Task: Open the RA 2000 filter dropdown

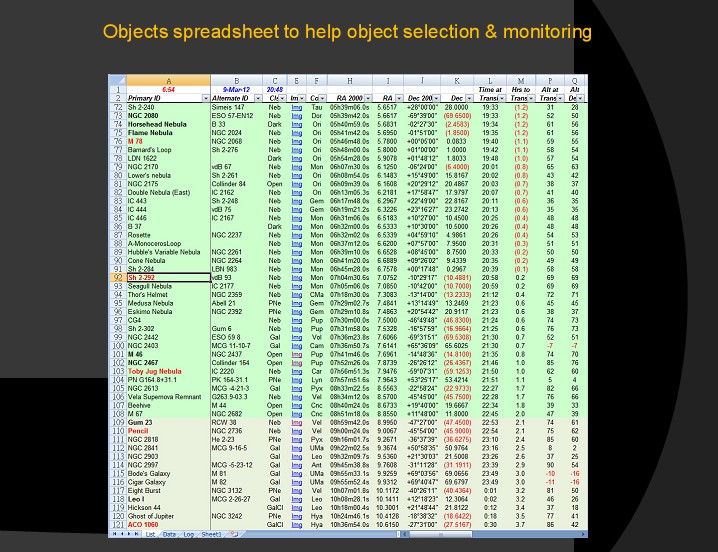Action: tap(368, 98)
